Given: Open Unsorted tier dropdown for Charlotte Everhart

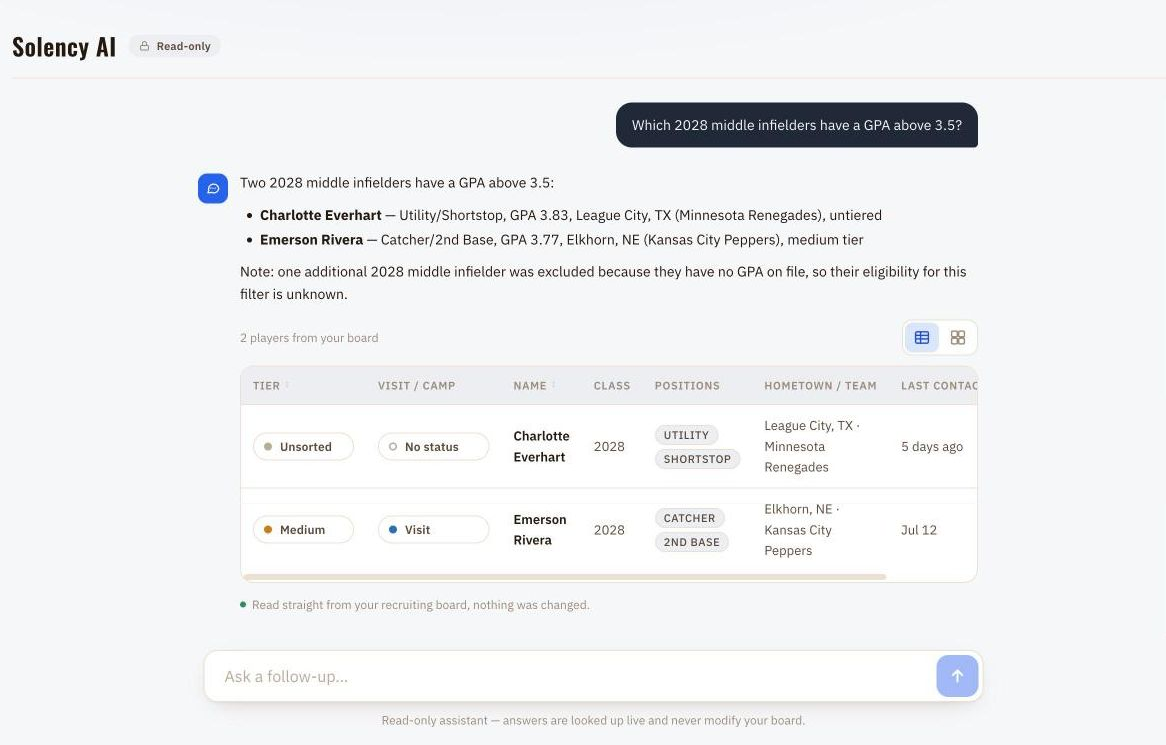Looking at the screenshot, I should coord(303,447).
